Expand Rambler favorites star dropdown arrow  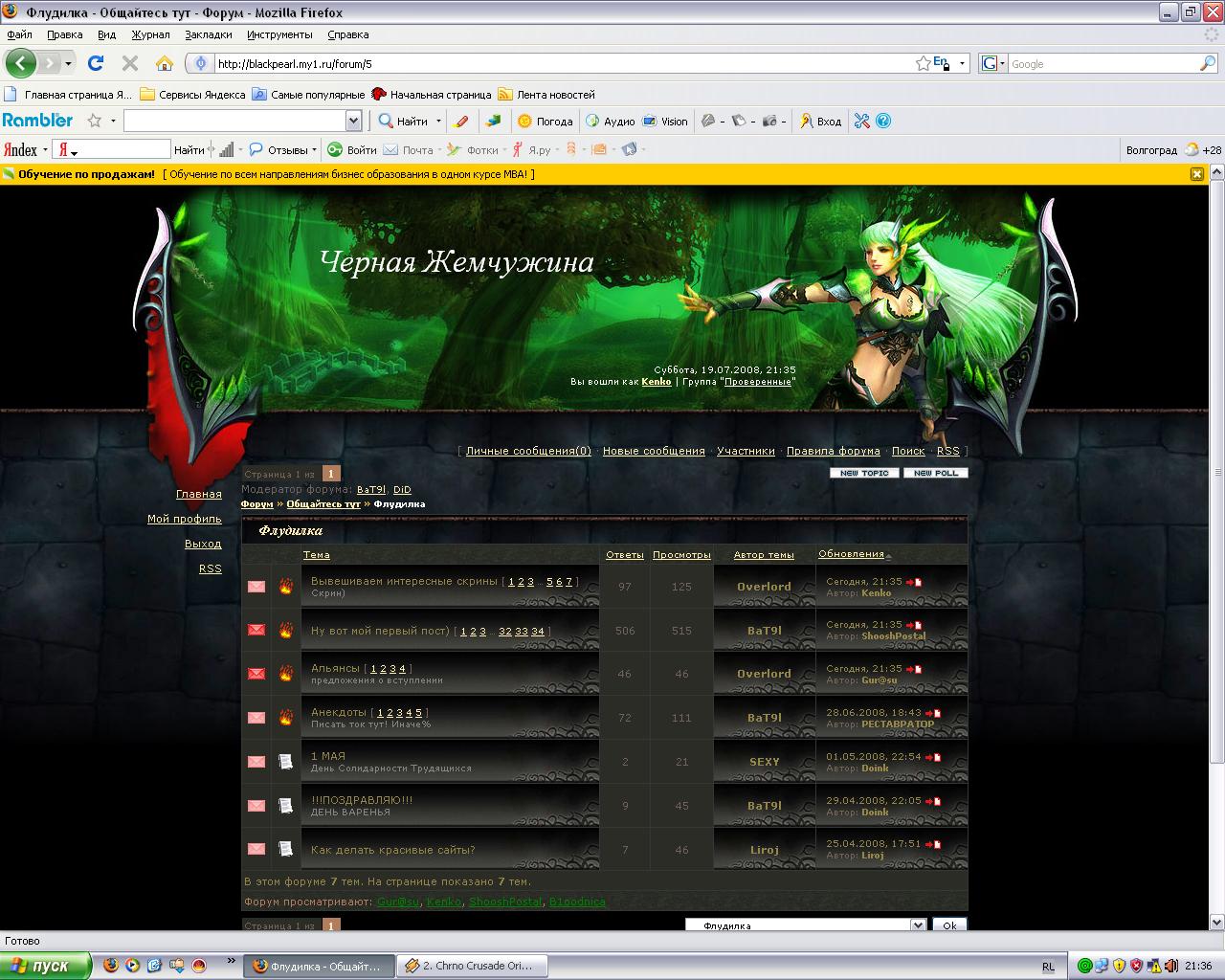113,122
